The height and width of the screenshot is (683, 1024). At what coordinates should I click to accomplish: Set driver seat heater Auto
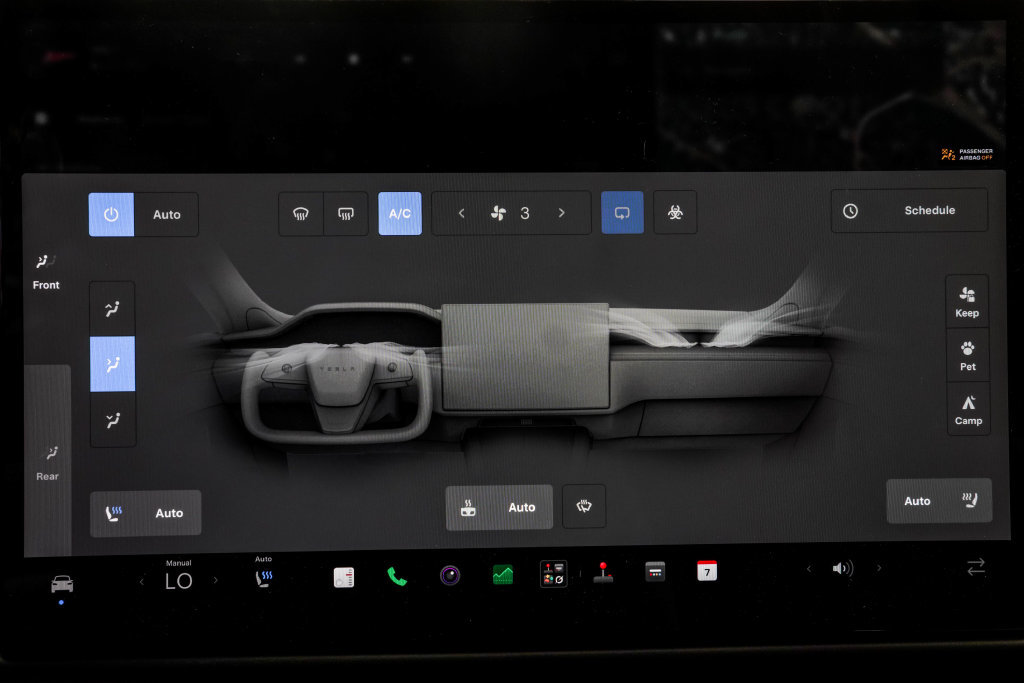(146, 513)
